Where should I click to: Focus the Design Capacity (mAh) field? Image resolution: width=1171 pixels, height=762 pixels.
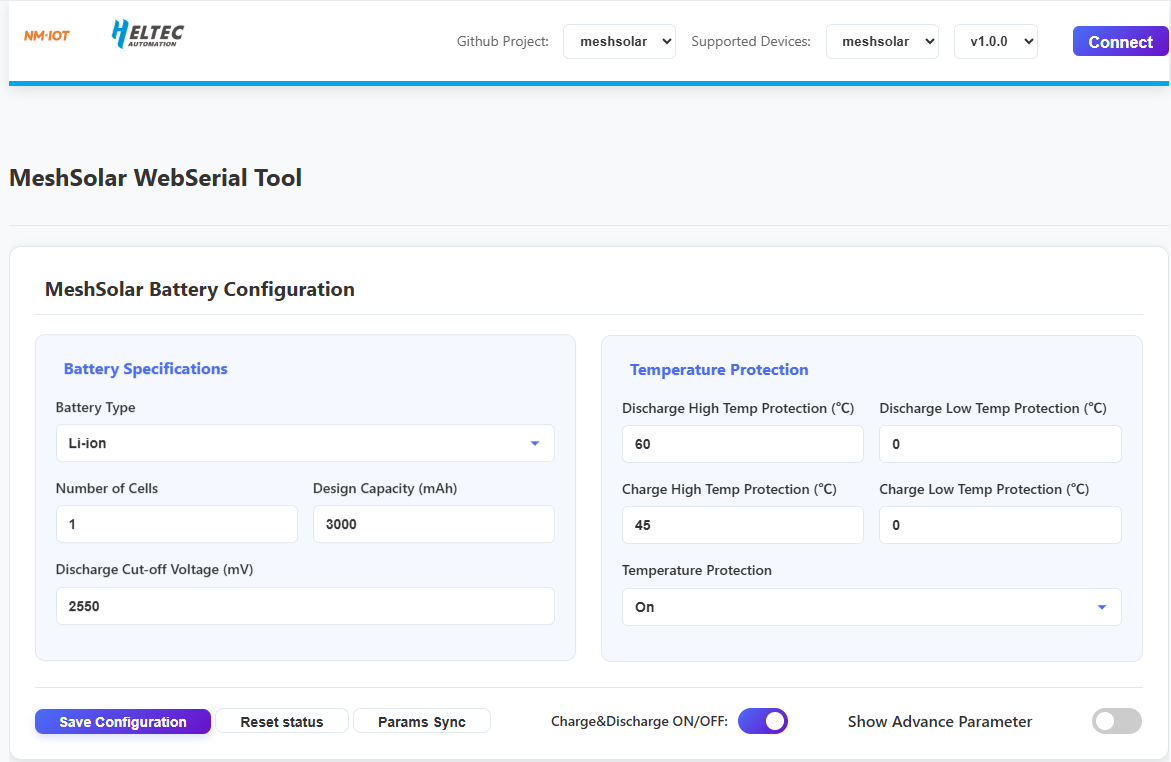(433, 524)
